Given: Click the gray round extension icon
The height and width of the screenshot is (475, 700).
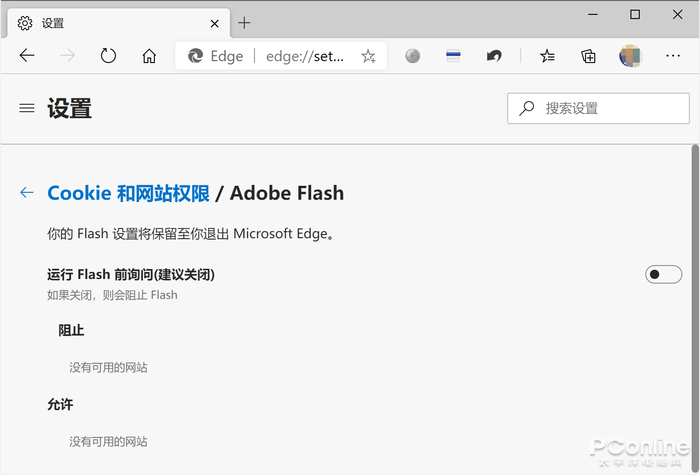Looking at the screenshot, I should pos(412,56).
